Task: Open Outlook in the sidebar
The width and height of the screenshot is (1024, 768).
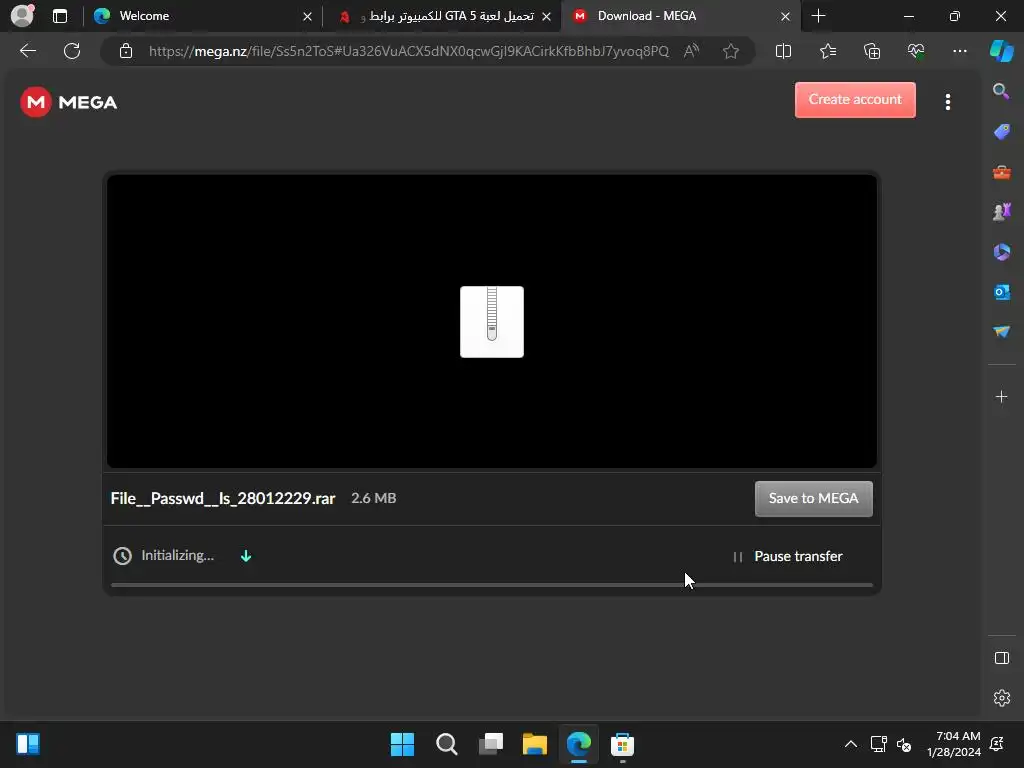Action: coord(1001,292)
